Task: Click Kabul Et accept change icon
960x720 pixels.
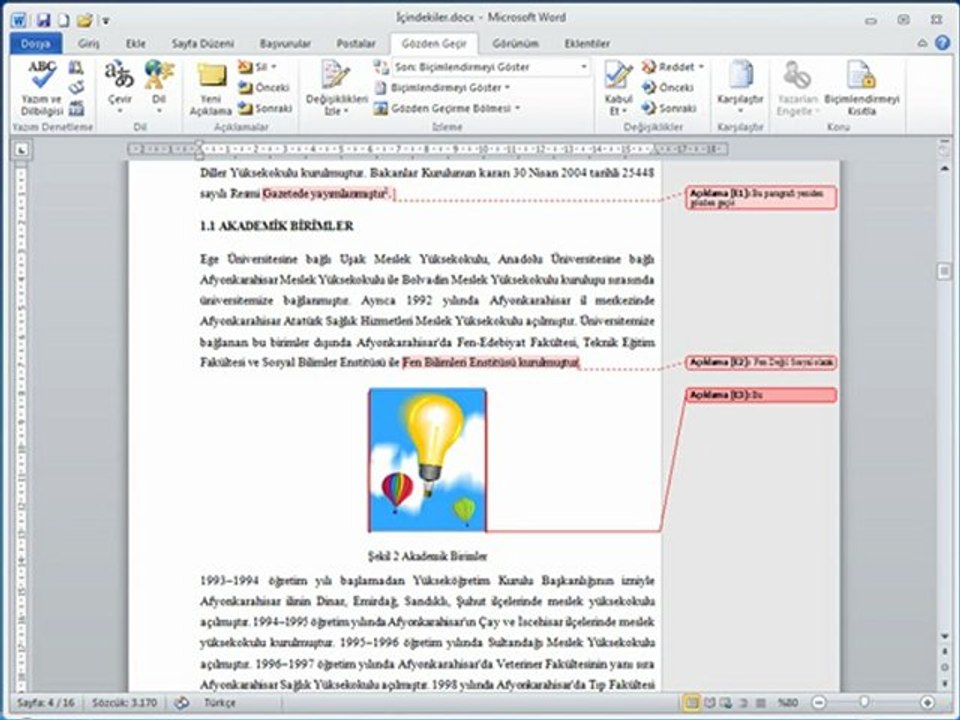Action: (x=618, y=77)
